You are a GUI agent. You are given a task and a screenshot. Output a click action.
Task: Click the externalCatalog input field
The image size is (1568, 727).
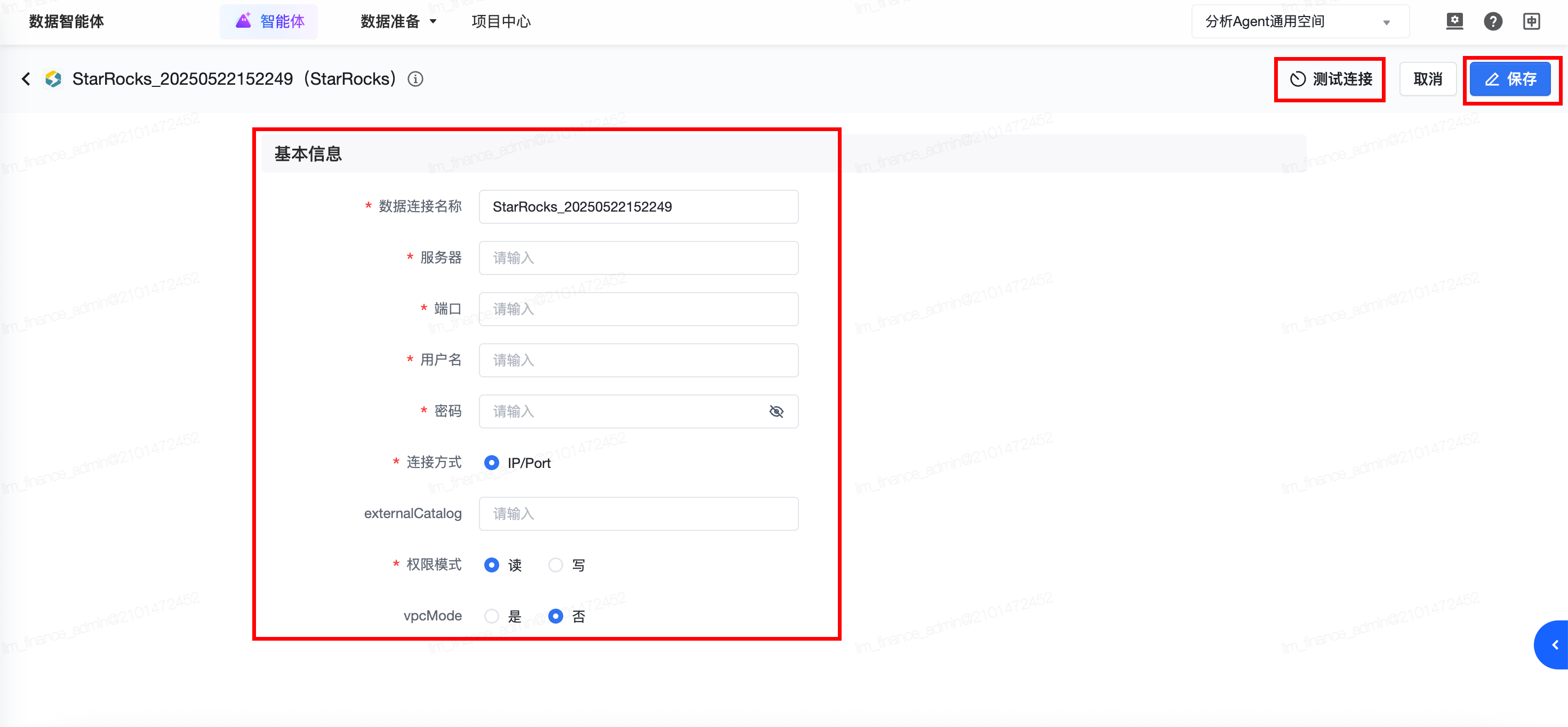pos(638,514)
